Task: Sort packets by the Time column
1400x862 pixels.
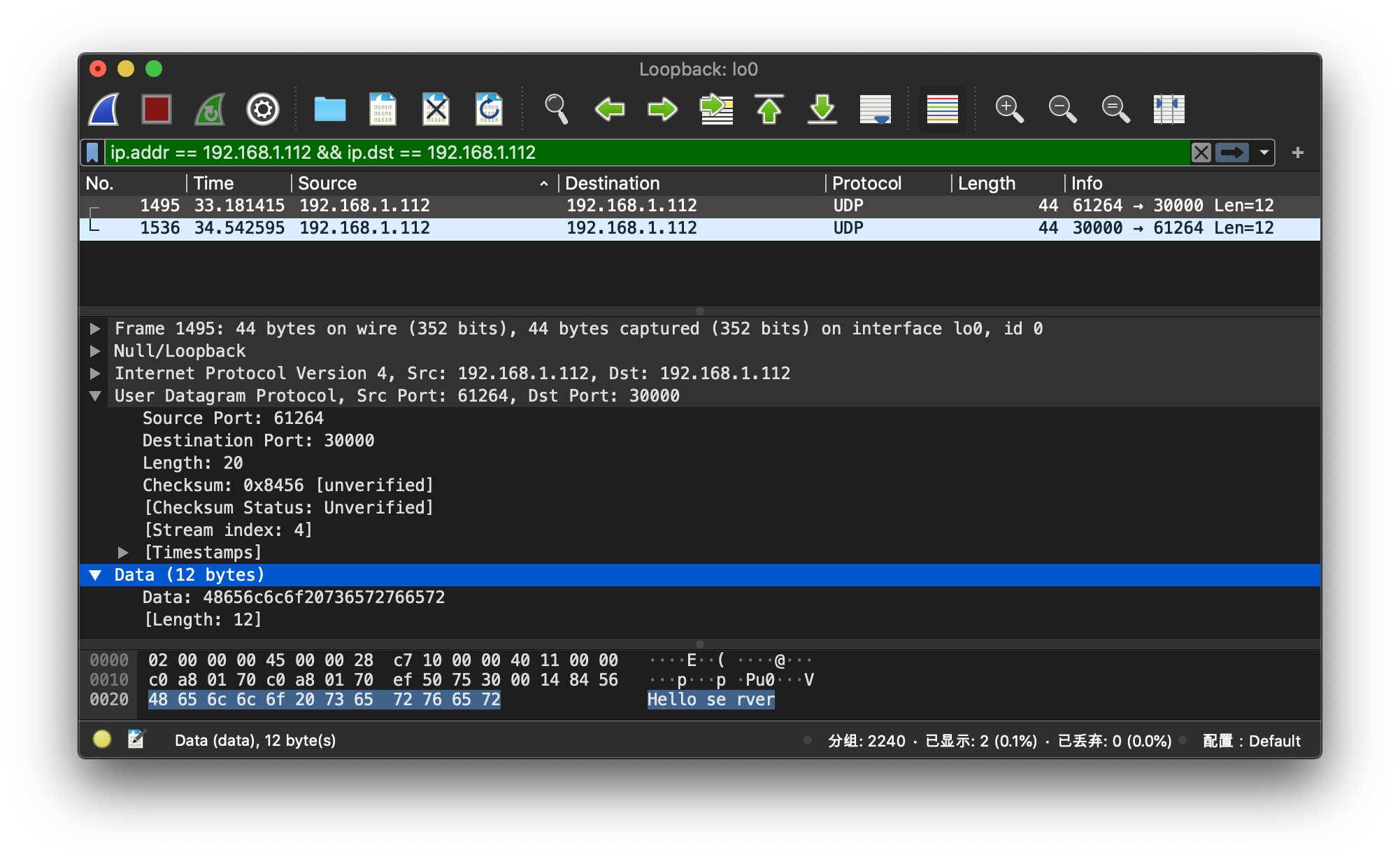Action: pos(238,183)
